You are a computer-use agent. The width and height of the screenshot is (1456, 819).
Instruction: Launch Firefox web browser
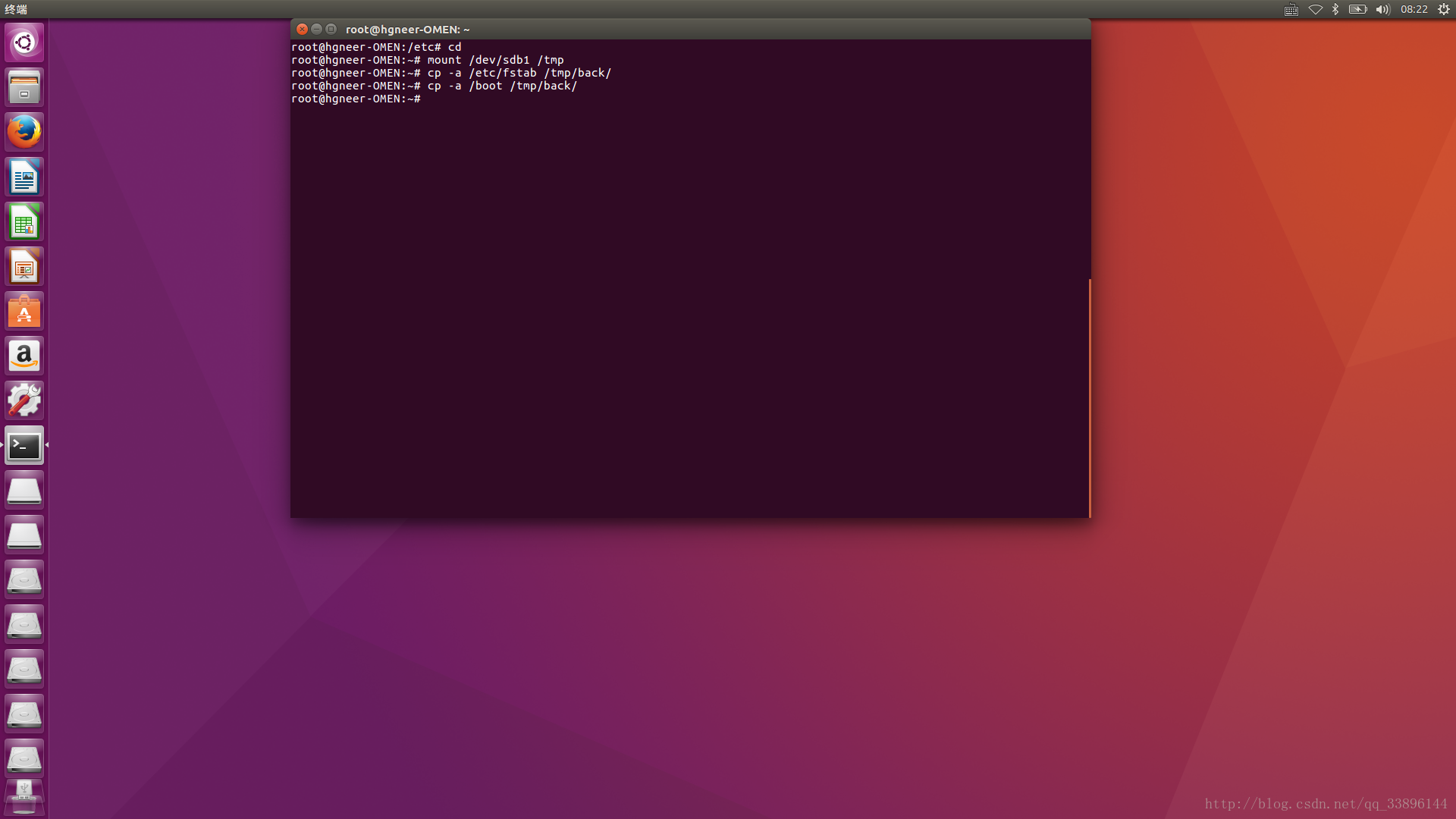[24, 132]
